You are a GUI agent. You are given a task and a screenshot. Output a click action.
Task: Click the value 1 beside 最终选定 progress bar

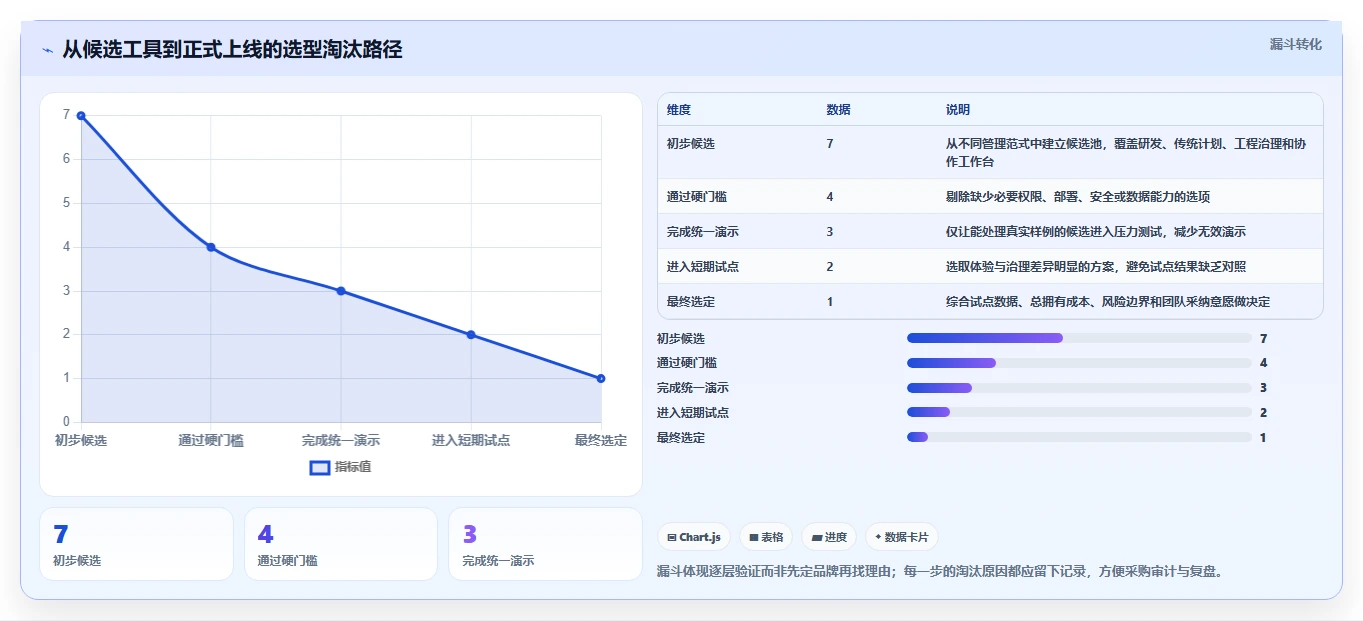coord(1264,438)
